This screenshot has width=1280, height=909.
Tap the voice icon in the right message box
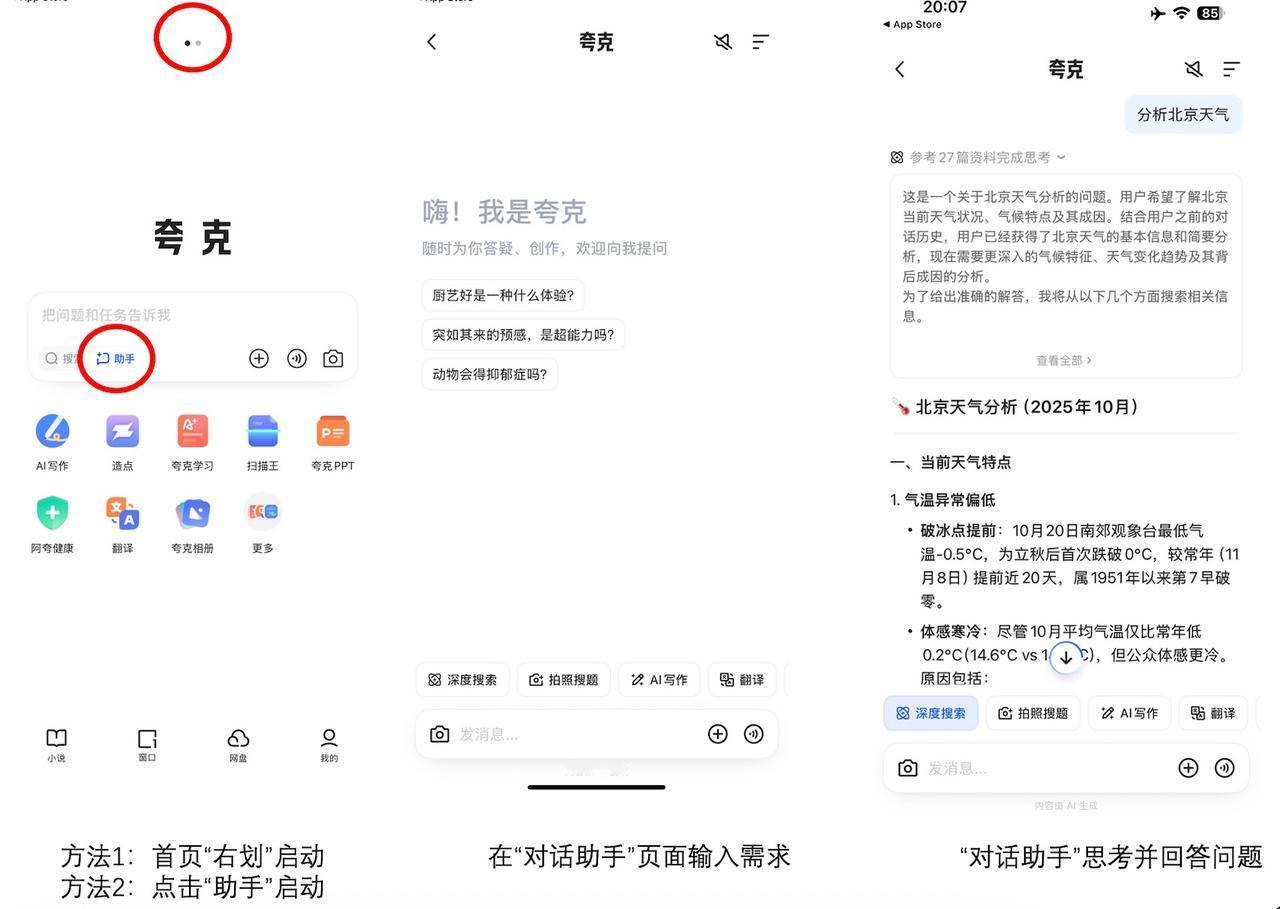coord(1224,768)
